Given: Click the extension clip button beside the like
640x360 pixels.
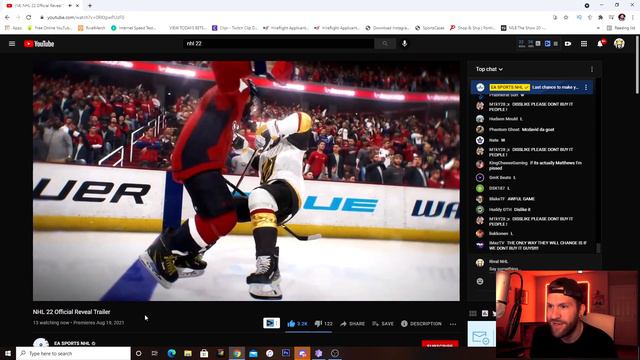Looking at the screenshot, I should click(x=271, y=323).
